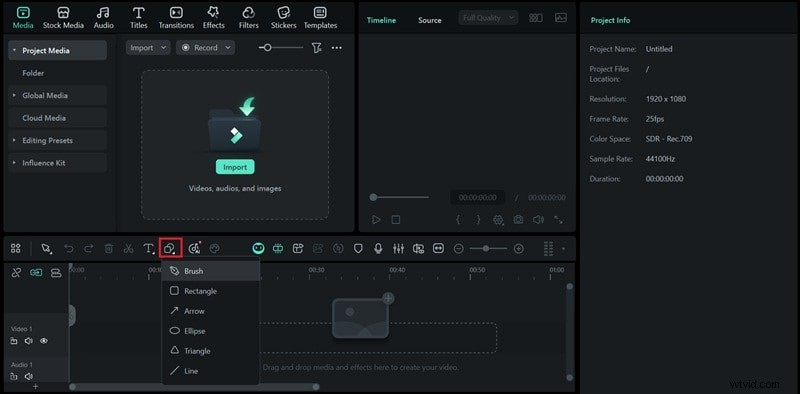Switch preview to the Timeline tab
Image resolution: width=800 pixels, height=394 pixels.
point(381,20)
